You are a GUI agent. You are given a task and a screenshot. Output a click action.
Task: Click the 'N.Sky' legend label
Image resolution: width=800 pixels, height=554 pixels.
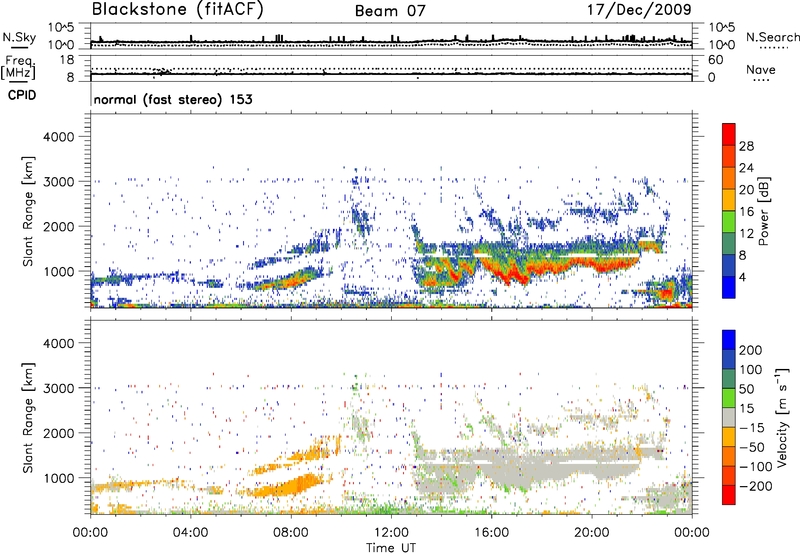[x=19, y=37]
